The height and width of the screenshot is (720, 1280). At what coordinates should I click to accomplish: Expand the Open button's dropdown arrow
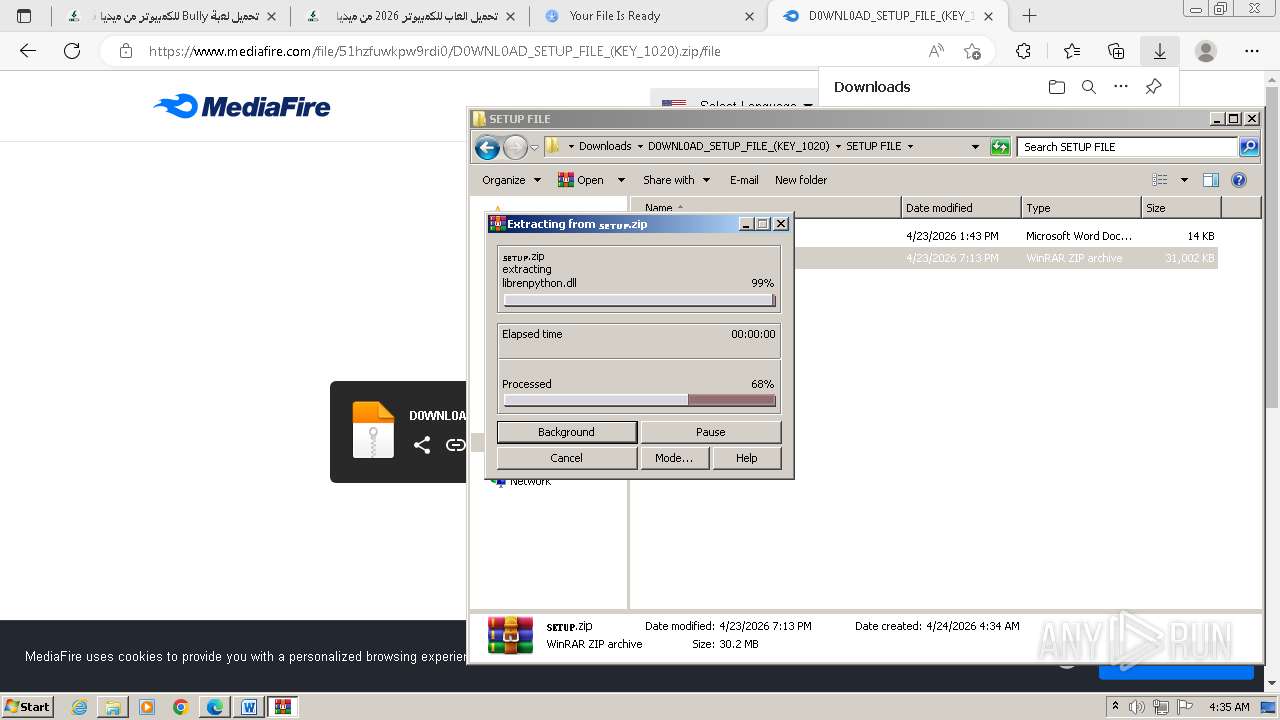(620, 180)
